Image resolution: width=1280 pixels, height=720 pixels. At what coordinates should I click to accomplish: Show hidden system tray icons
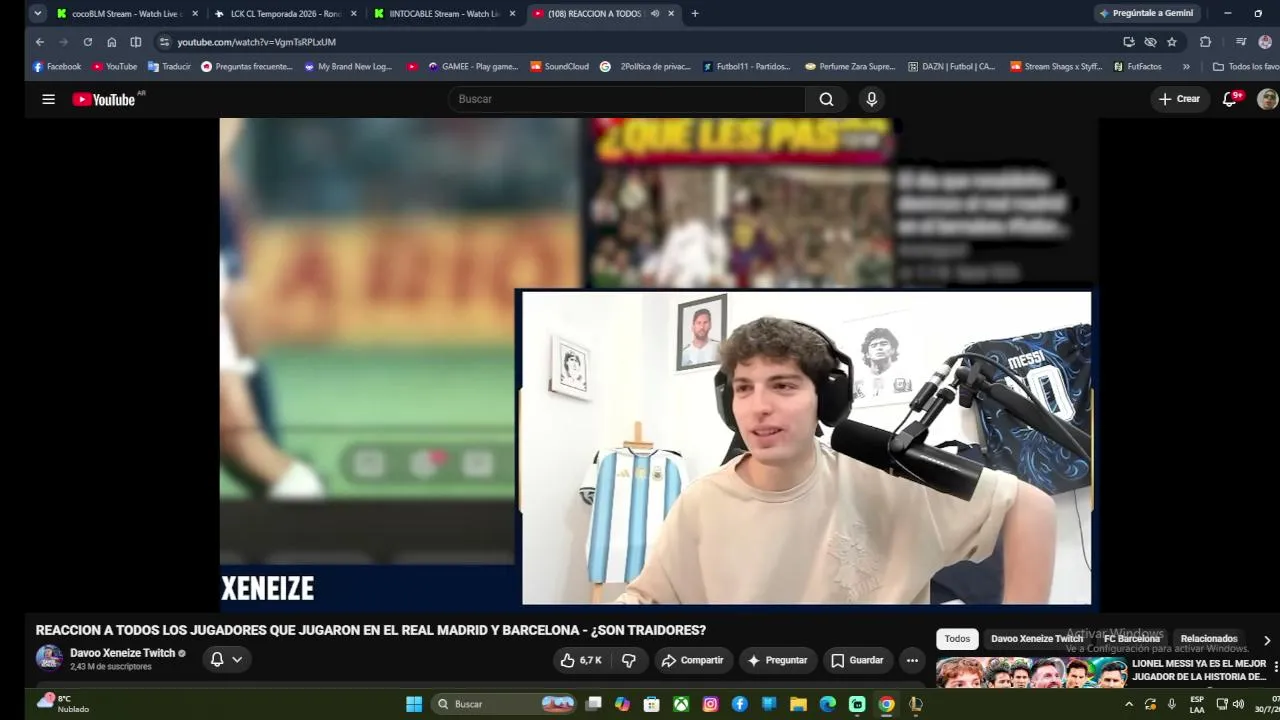point(1129,704)
